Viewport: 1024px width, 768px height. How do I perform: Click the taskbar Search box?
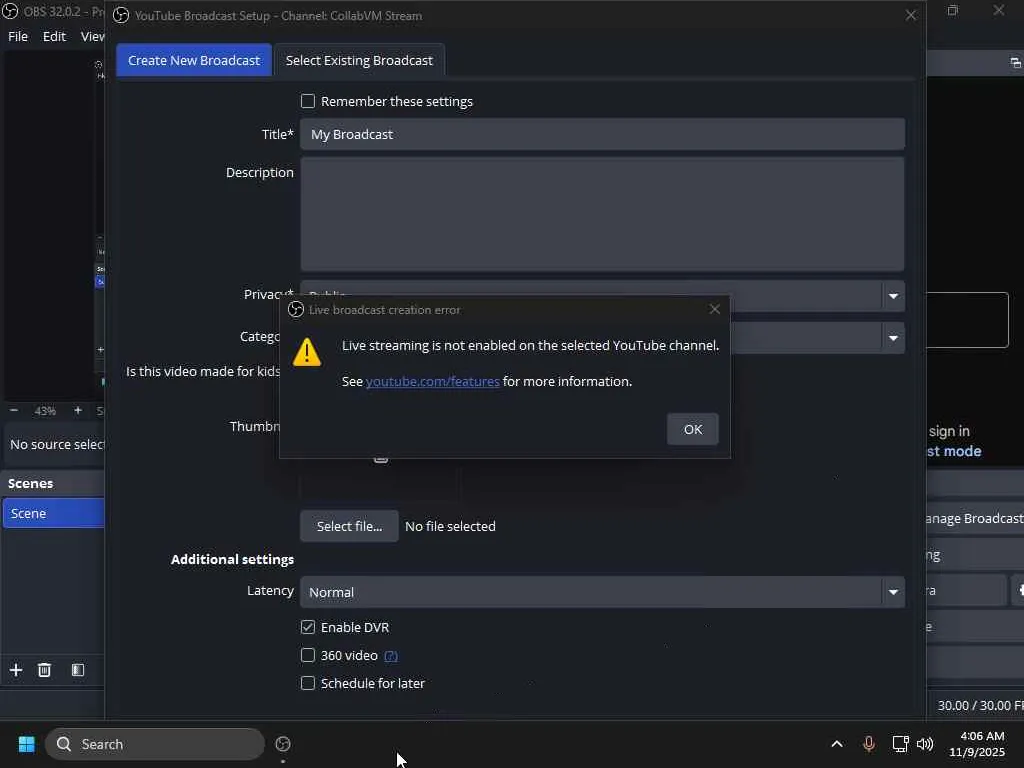coord(155,744)
